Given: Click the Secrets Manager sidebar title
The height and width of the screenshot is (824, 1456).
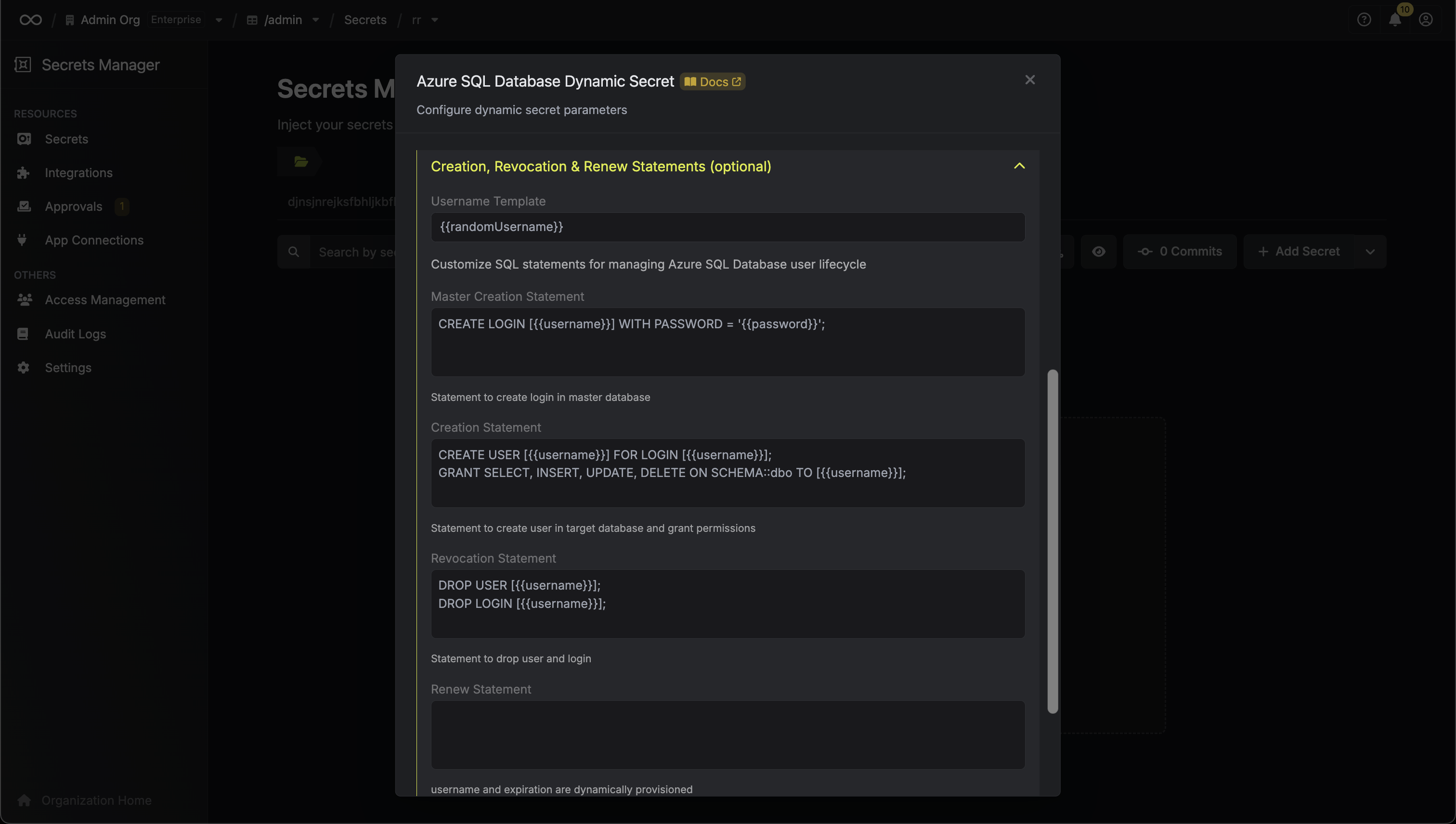Looking at the screenshot, I should tap(101, 64).
